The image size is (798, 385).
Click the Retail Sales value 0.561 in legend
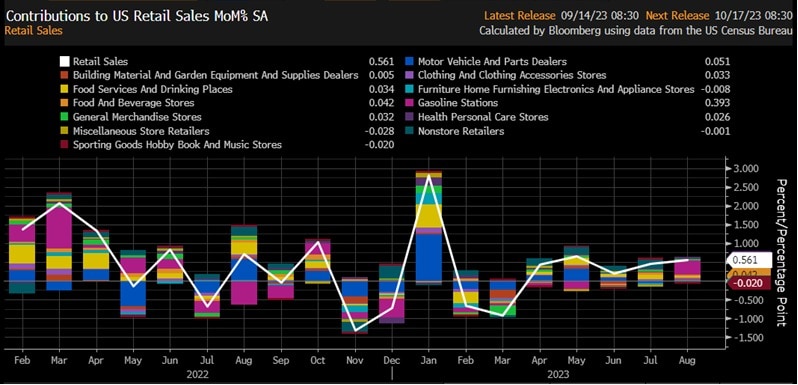point(382,62)
